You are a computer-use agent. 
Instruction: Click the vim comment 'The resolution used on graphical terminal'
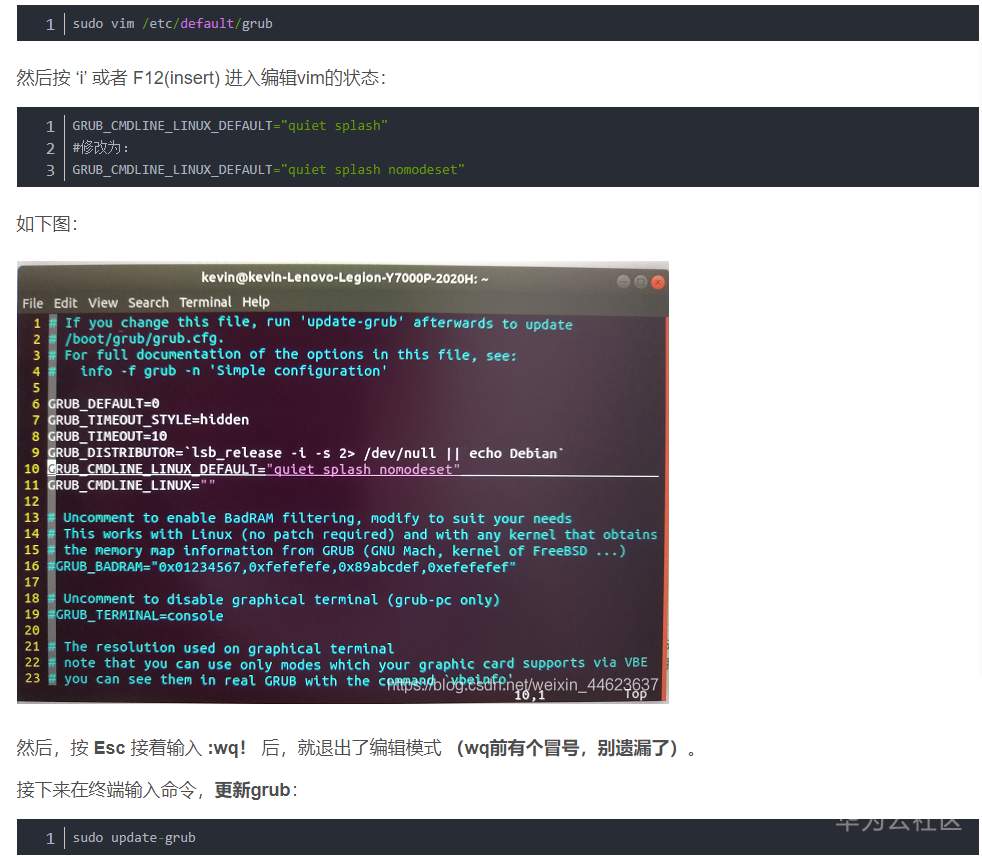point(221,648)
